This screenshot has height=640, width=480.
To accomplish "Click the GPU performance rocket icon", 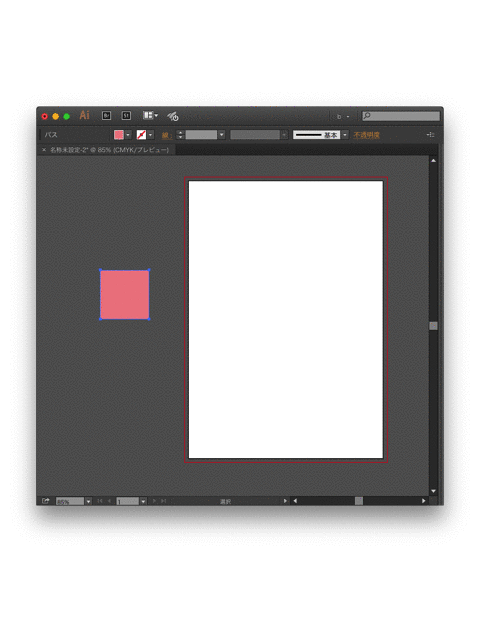I will click(173, 116).
